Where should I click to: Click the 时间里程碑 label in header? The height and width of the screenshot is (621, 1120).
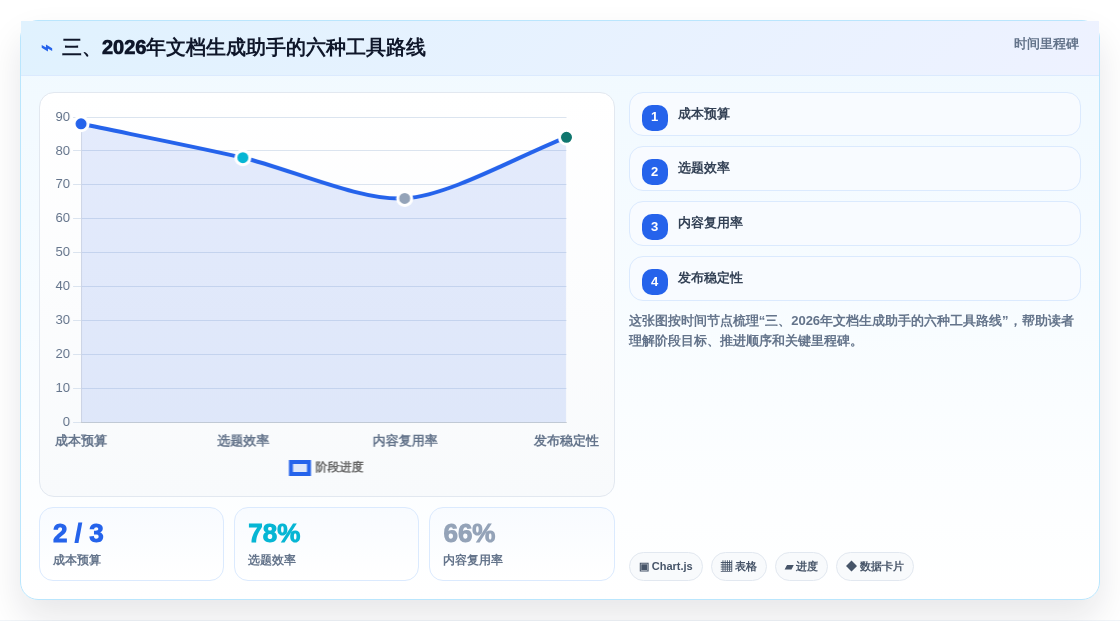pyautogui.click(x=1046, y=44)
